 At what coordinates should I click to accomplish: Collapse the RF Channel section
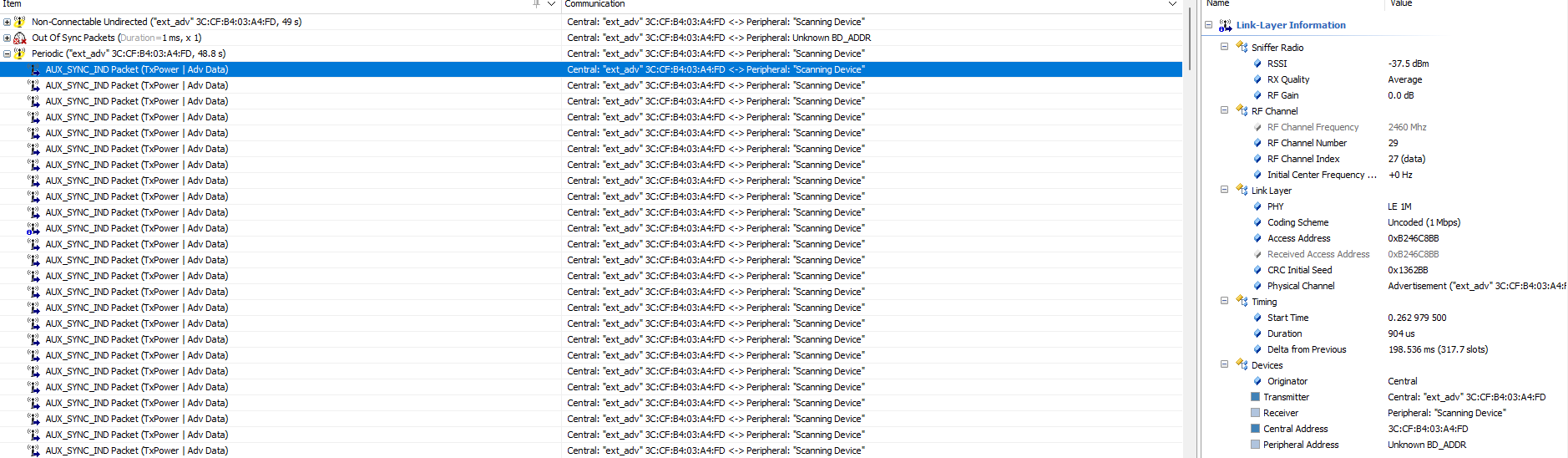pyautogui.click(x=1224, y=110)
